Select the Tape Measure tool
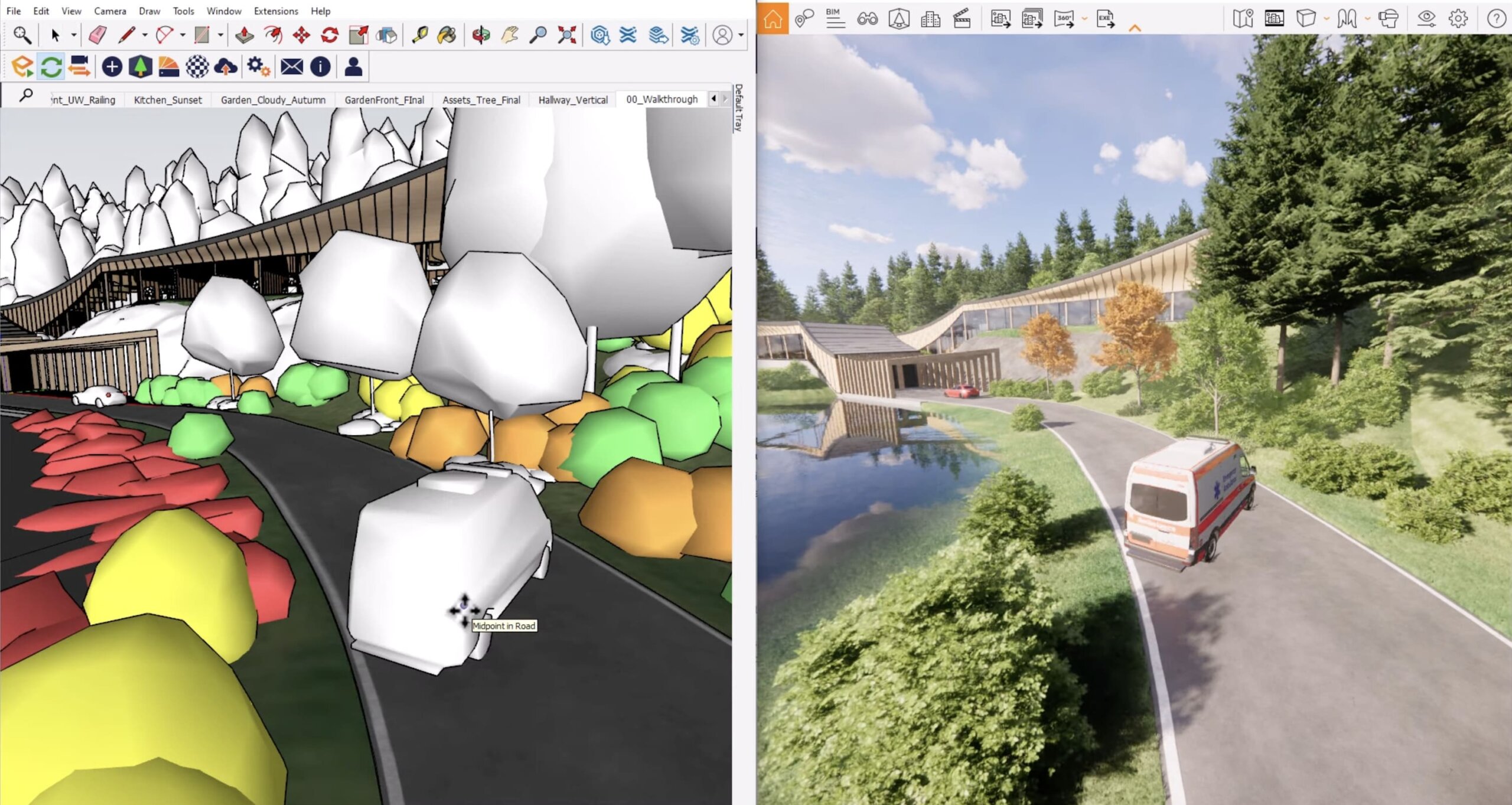 pos(419,35)
